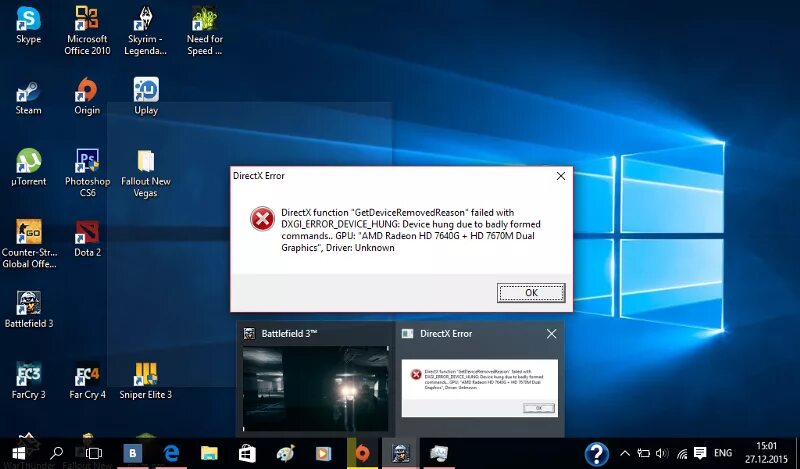Switch the ENG input language indicator
The width and height of the screenshot is (800, 469).
click(x=723, y=453)
